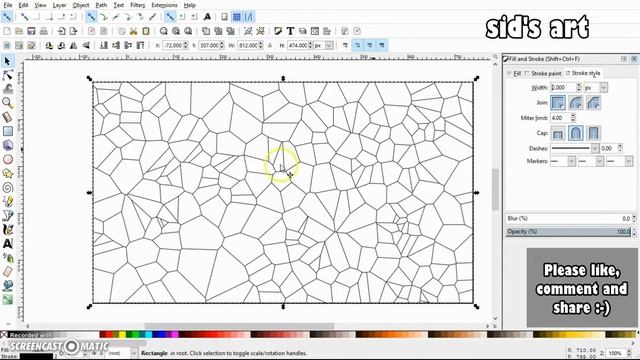Select the Tweak tool
This screenshot has width=640, height=360.
coord(7,89)
